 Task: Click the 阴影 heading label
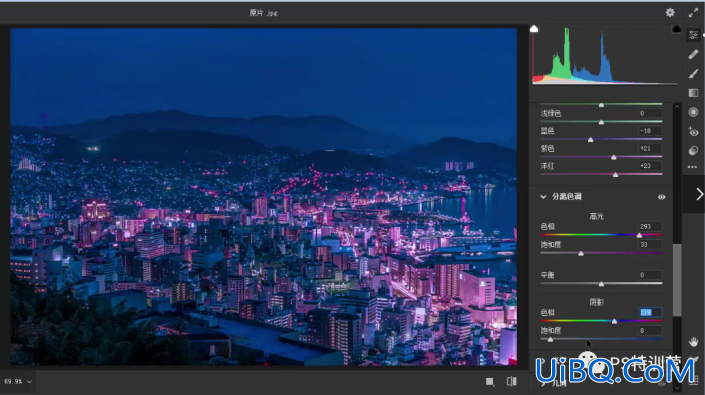click(x=596, y=302)
